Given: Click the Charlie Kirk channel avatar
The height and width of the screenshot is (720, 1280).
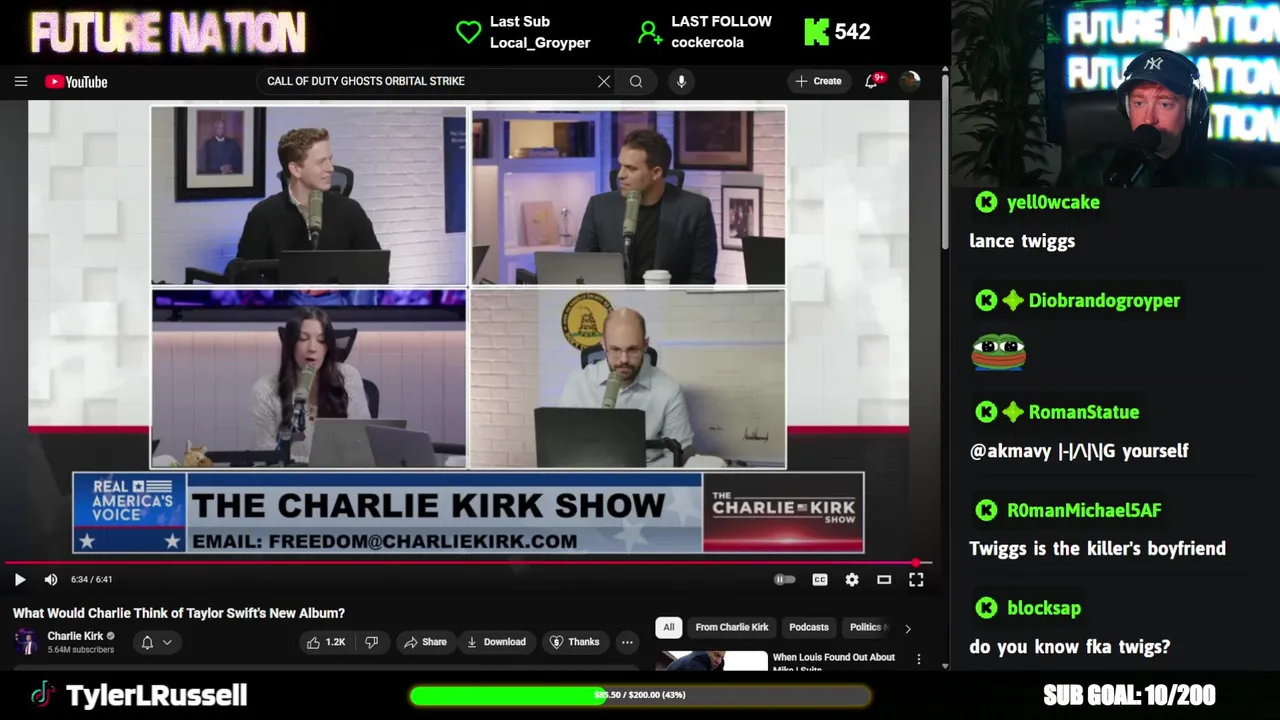Looking at the screenshot, I should click(26, 642).
